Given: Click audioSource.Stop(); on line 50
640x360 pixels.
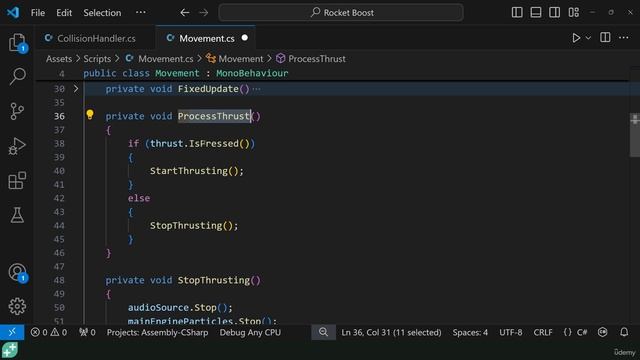Looking at the screenshot, I should (180, 307).
